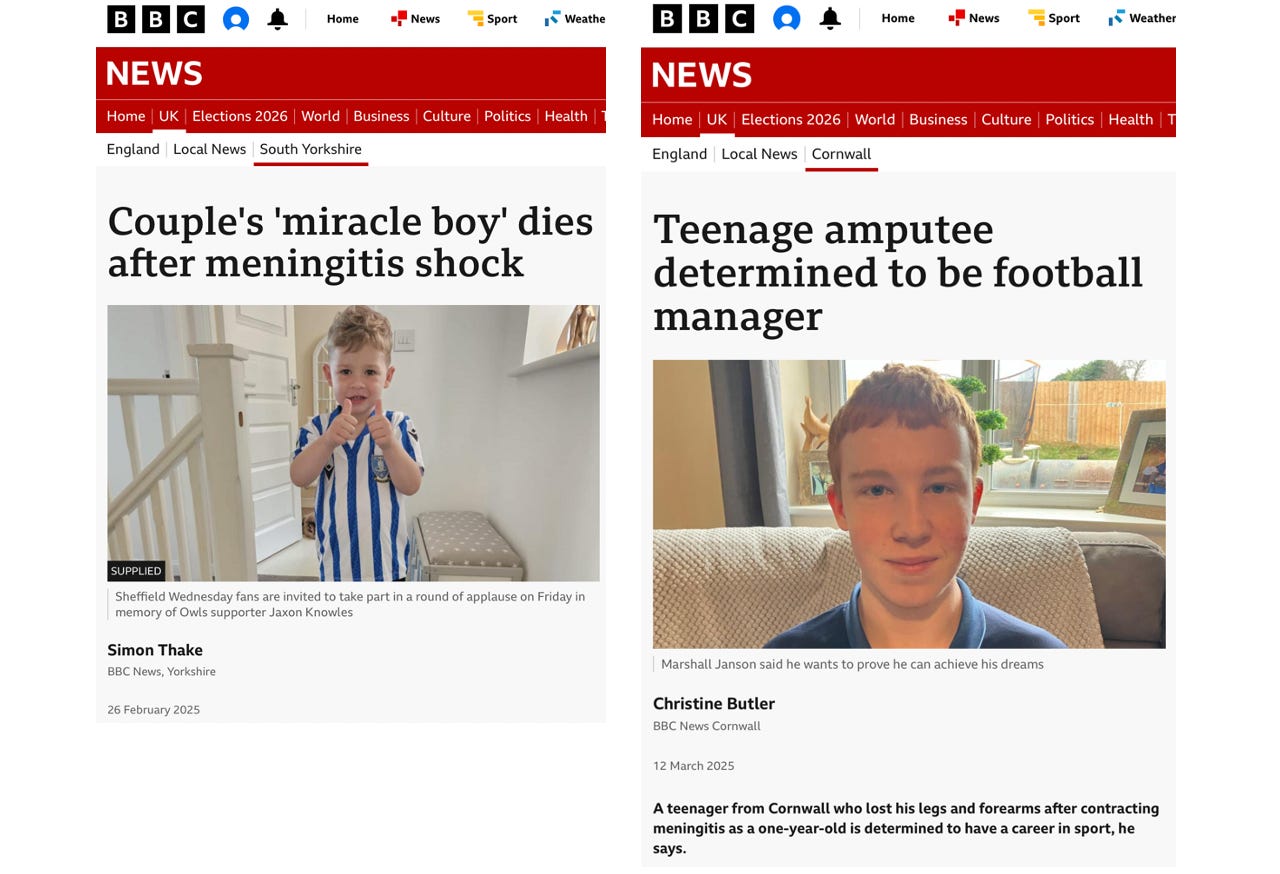The height and width of the screenshot is (874, 1280).
Task: Go to Local News on the left page
Action: 209,149
